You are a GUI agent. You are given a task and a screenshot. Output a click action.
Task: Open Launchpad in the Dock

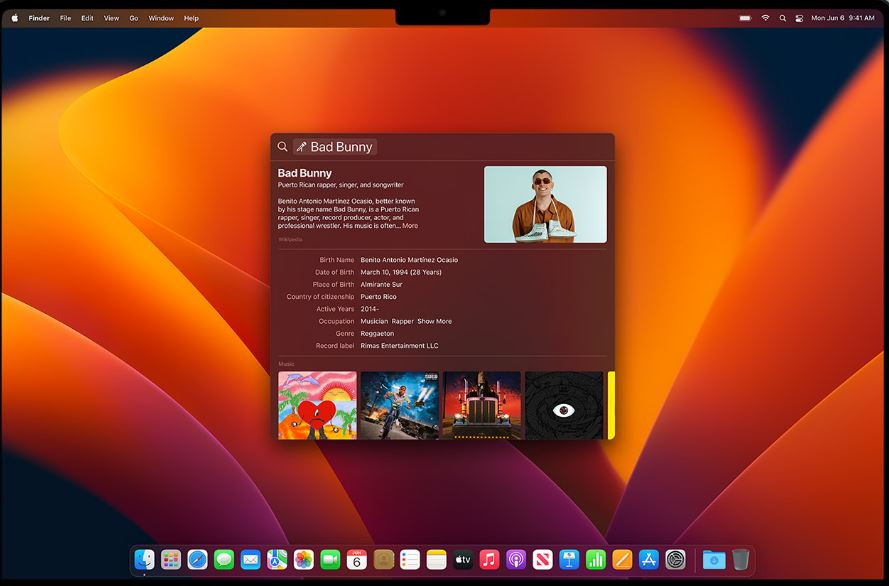[171, 560]
